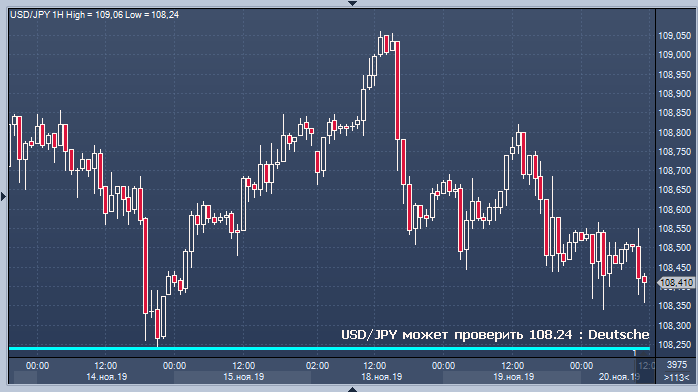This screenshot has width=698, height=392.
Task: Click the 02:00 time axis label
Action: [x=317, y=366]
